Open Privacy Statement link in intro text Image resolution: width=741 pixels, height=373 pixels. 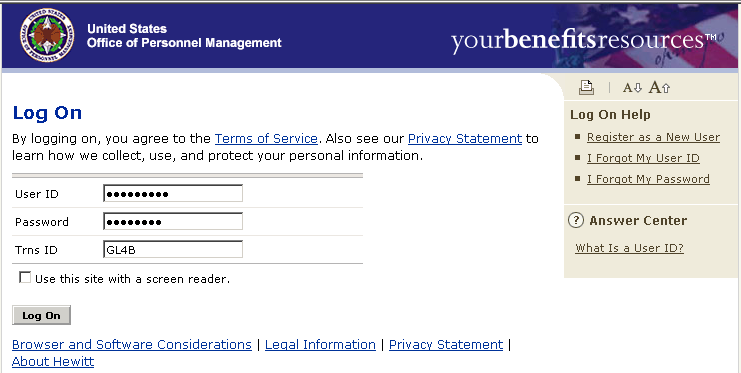tap(465, 139)
